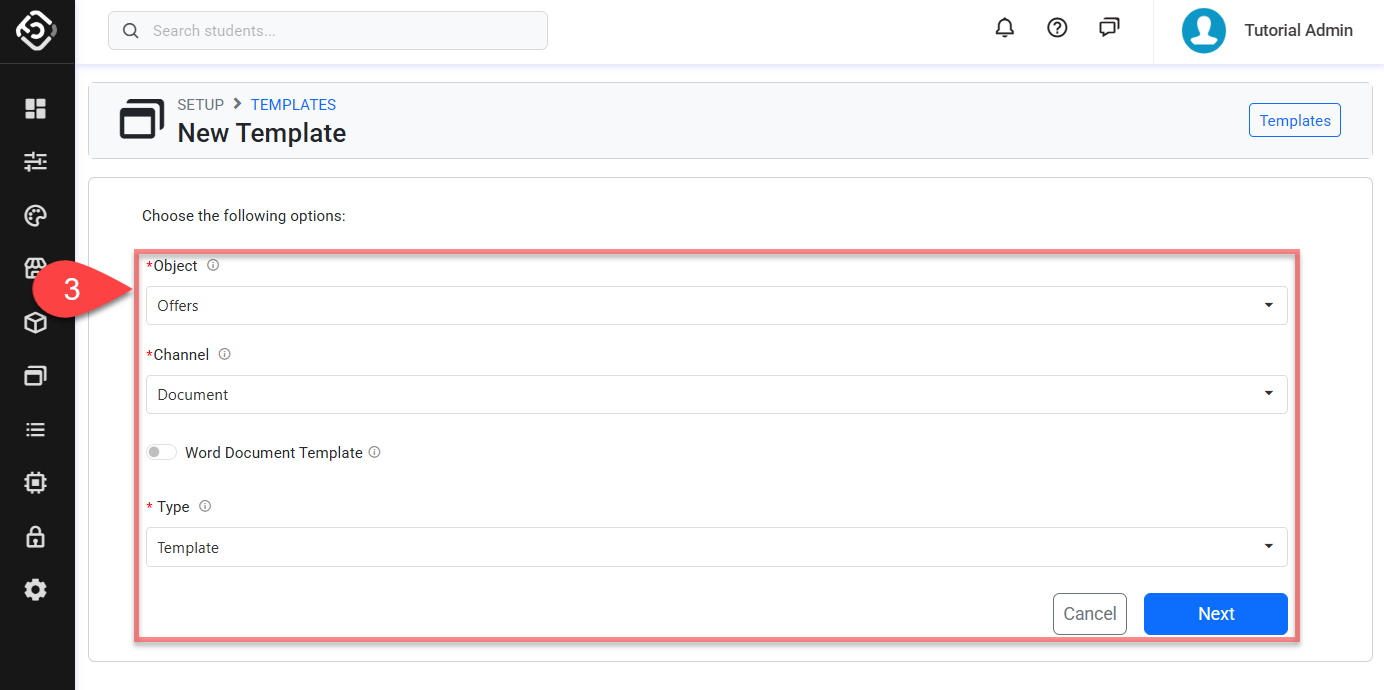This screenshot has height=690, width=1384.
Task: Open the chat messages icon
Action: click(1109, 28)
